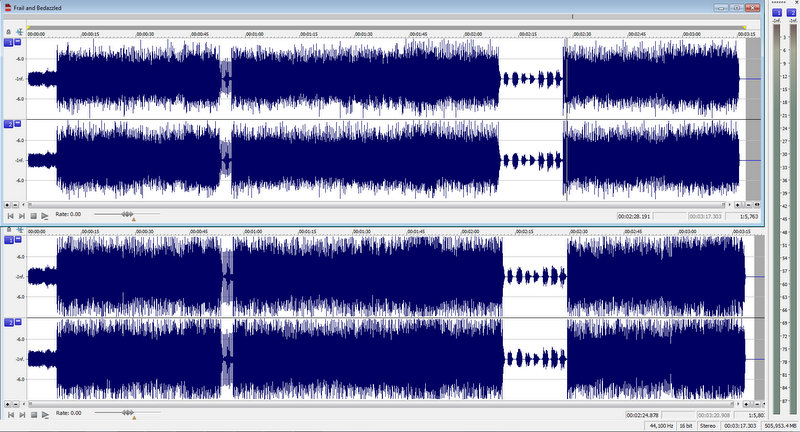Stop playback in the top window
This screenshot has width=800, height=432.
tap(34, 216)
